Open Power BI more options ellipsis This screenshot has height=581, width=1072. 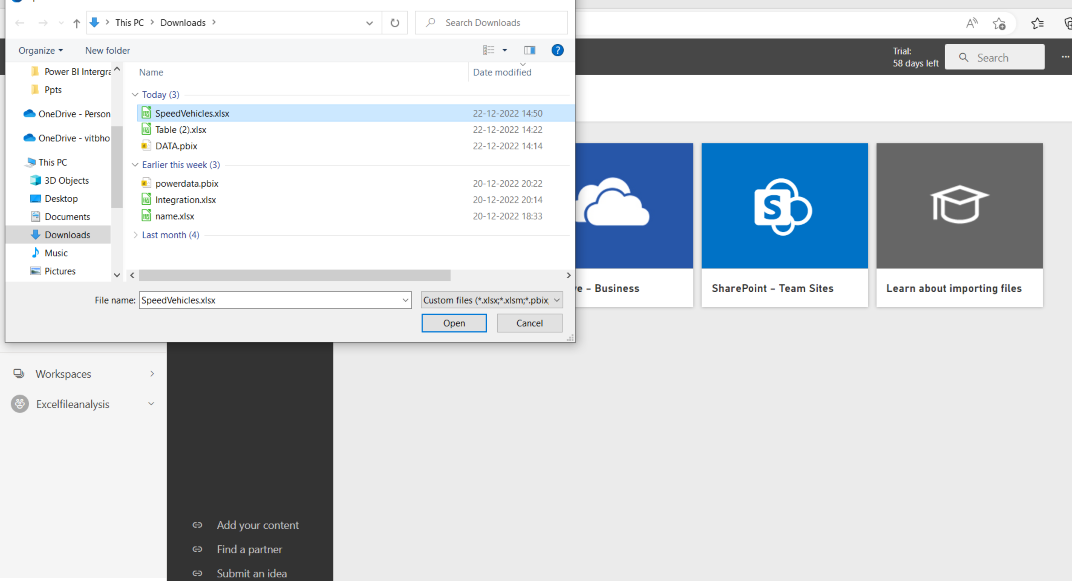click(x=1065, y=57)
